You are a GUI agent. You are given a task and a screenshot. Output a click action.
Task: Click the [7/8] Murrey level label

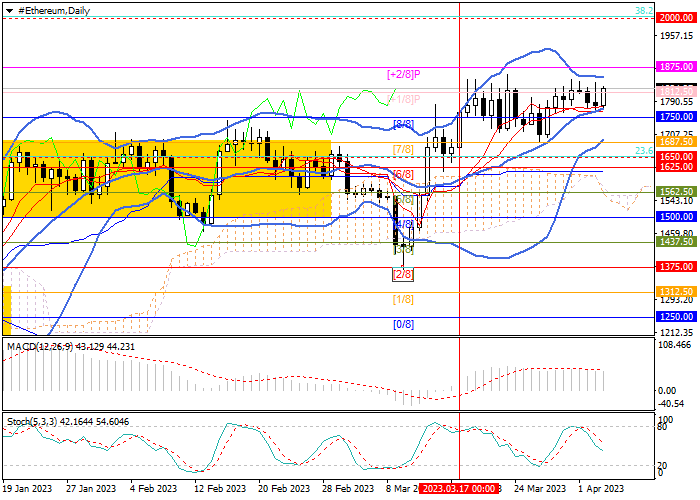[403, 150]
